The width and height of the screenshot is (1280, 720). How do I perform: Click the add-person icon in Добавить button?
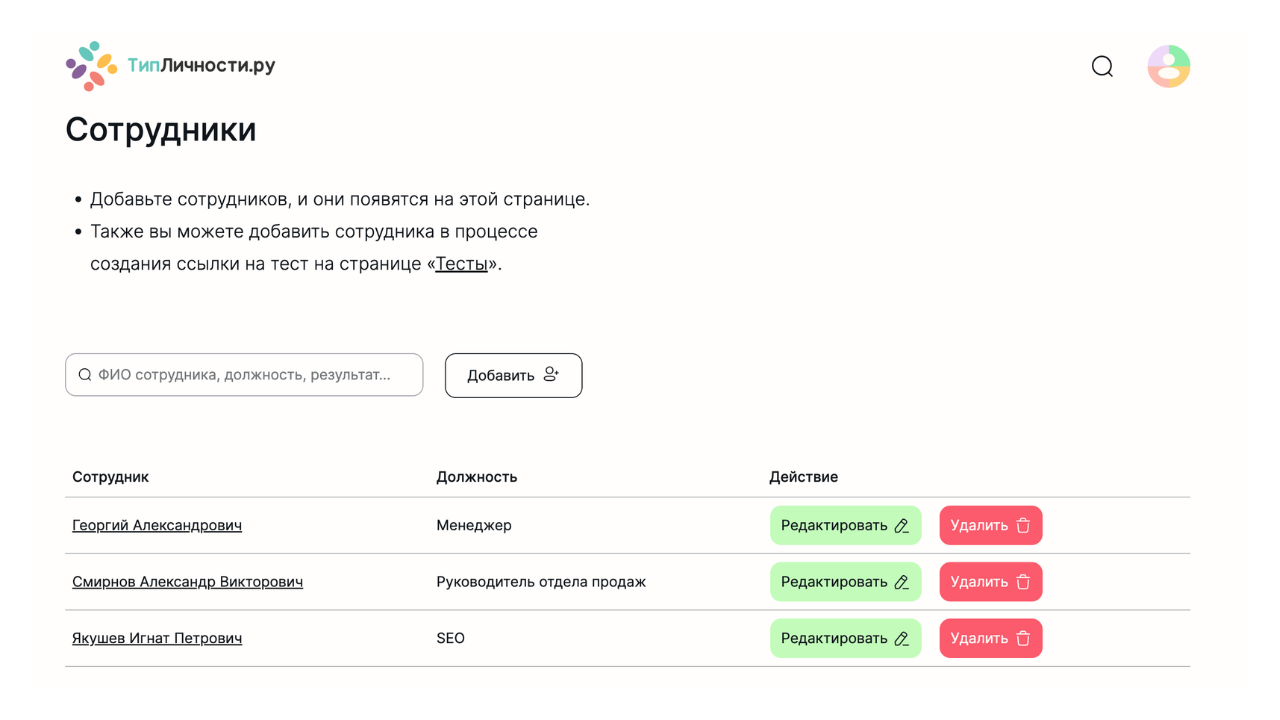coord(551,375)
